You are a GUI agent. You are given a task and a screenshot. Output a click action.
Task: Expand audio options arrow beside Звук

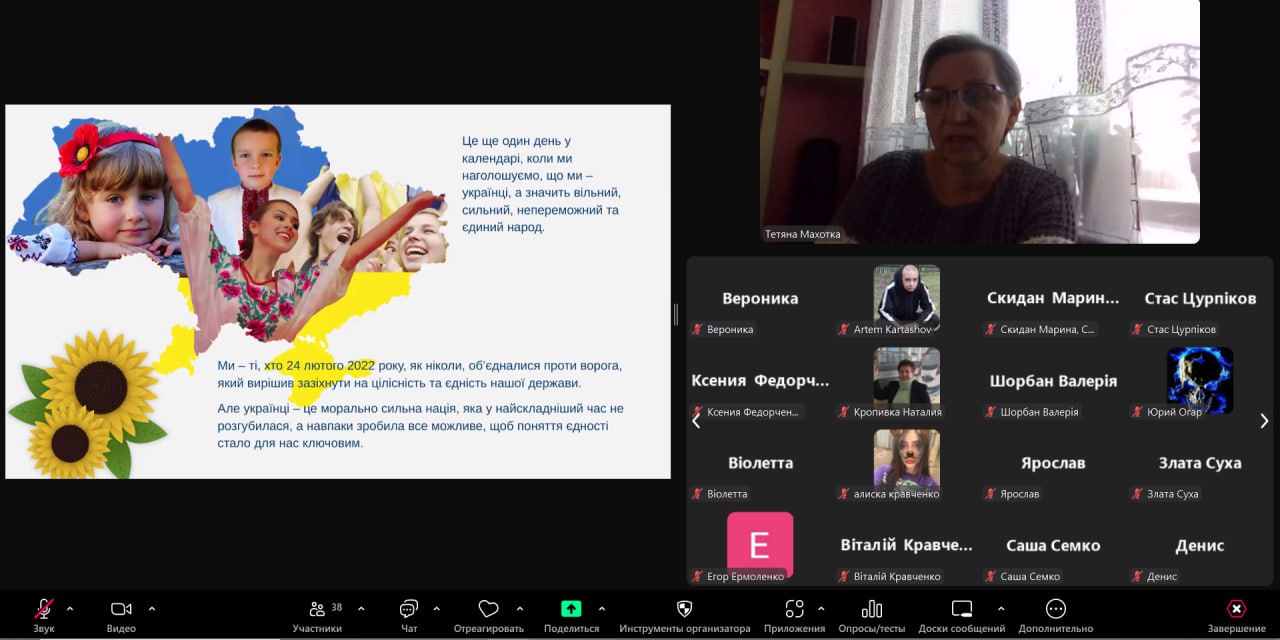point(70,608)
